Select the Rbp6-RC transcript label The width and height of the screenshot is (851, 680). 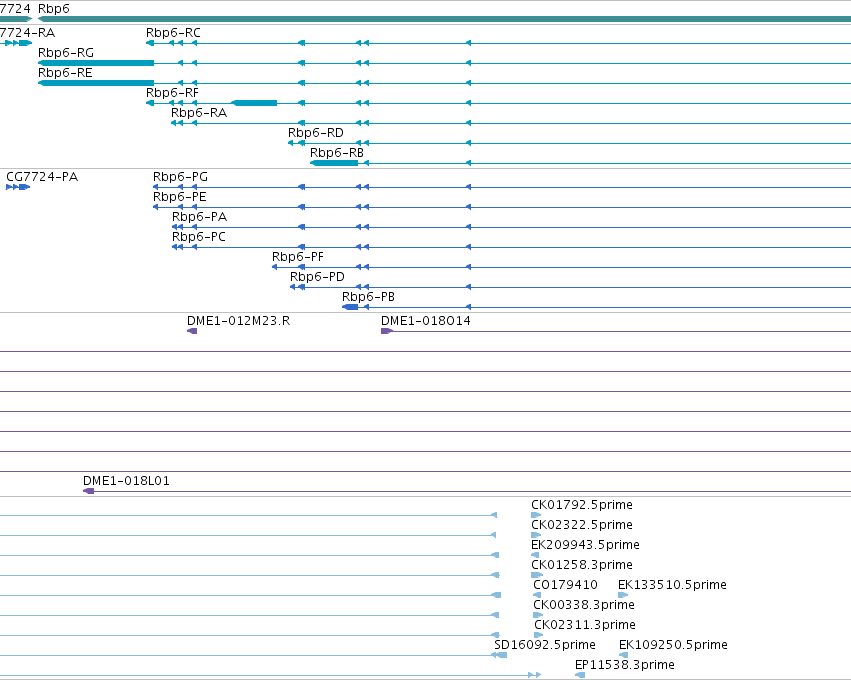(173, 33)
